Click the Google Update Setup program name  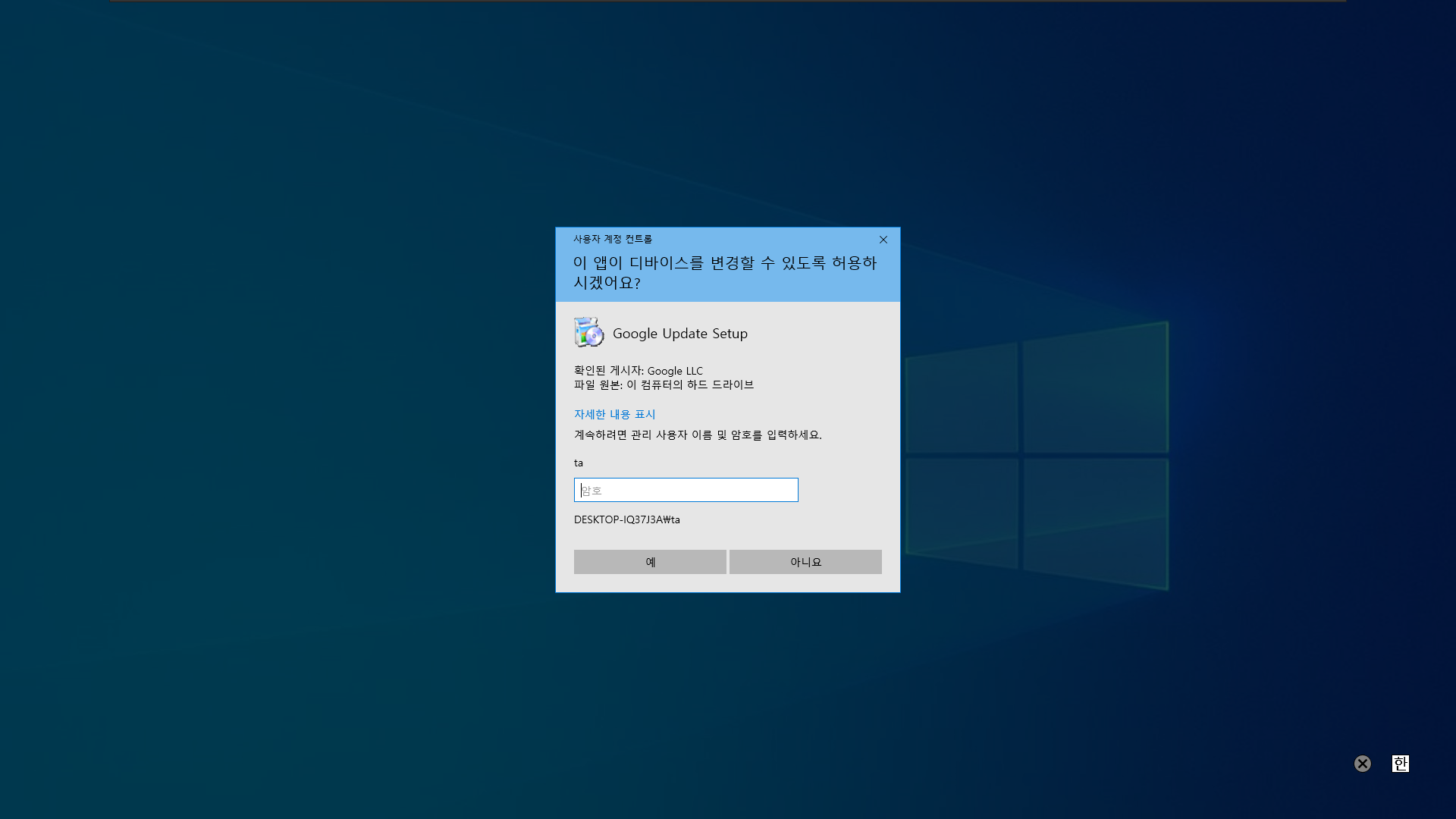pos(679,334)
